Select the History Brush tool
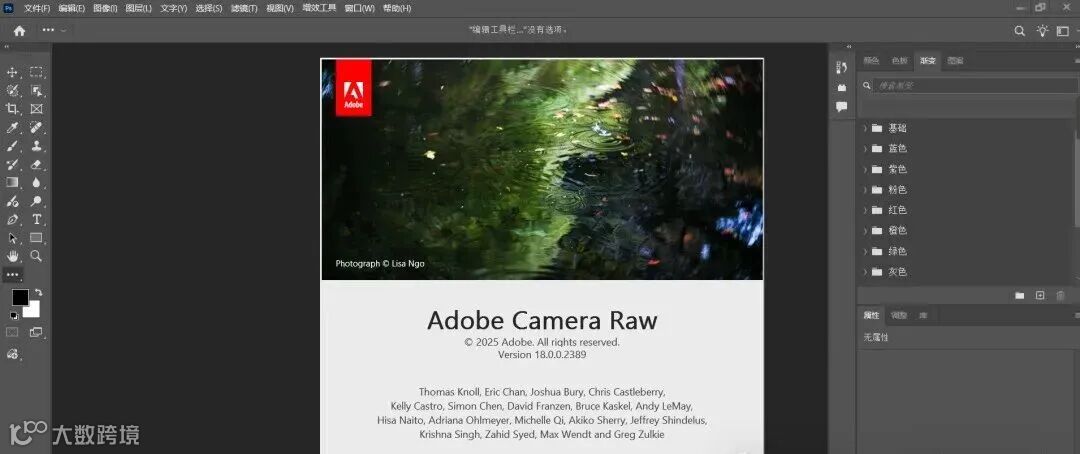The height and width of the screenshot is (454, 1080). pos(12,165)
